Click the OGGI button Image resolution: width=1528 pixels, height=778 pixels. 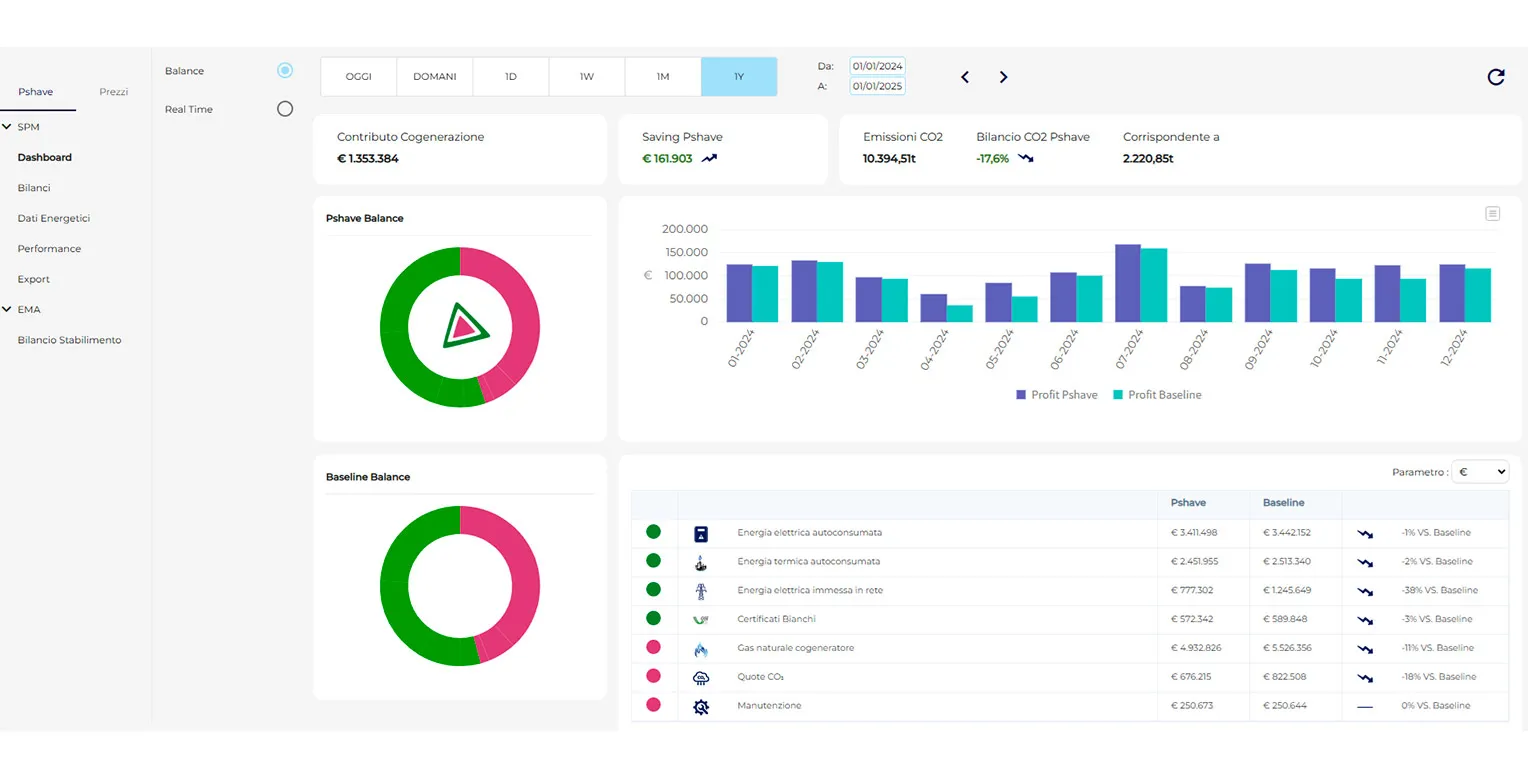(358, 77)
